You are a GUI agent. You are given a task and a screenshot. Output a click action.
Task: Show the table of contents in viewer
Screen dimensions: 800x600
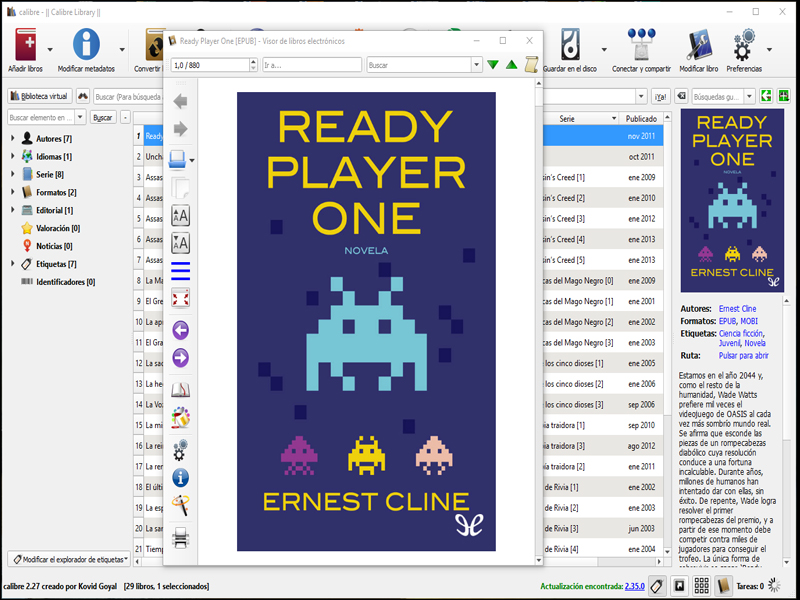click(181, 271)
